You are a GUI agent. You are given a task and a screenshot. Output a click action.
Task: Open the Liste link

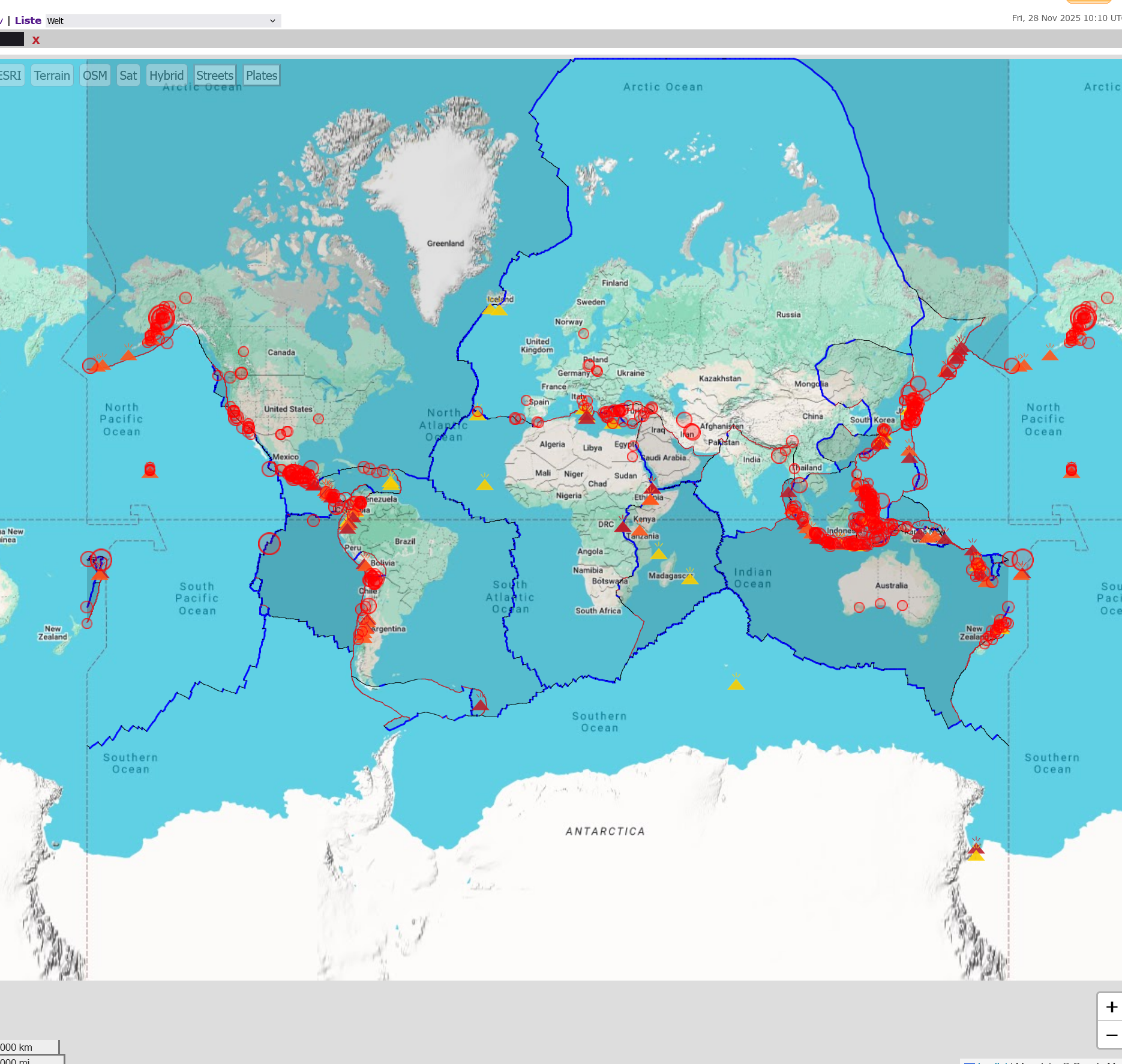click(28, 20)
